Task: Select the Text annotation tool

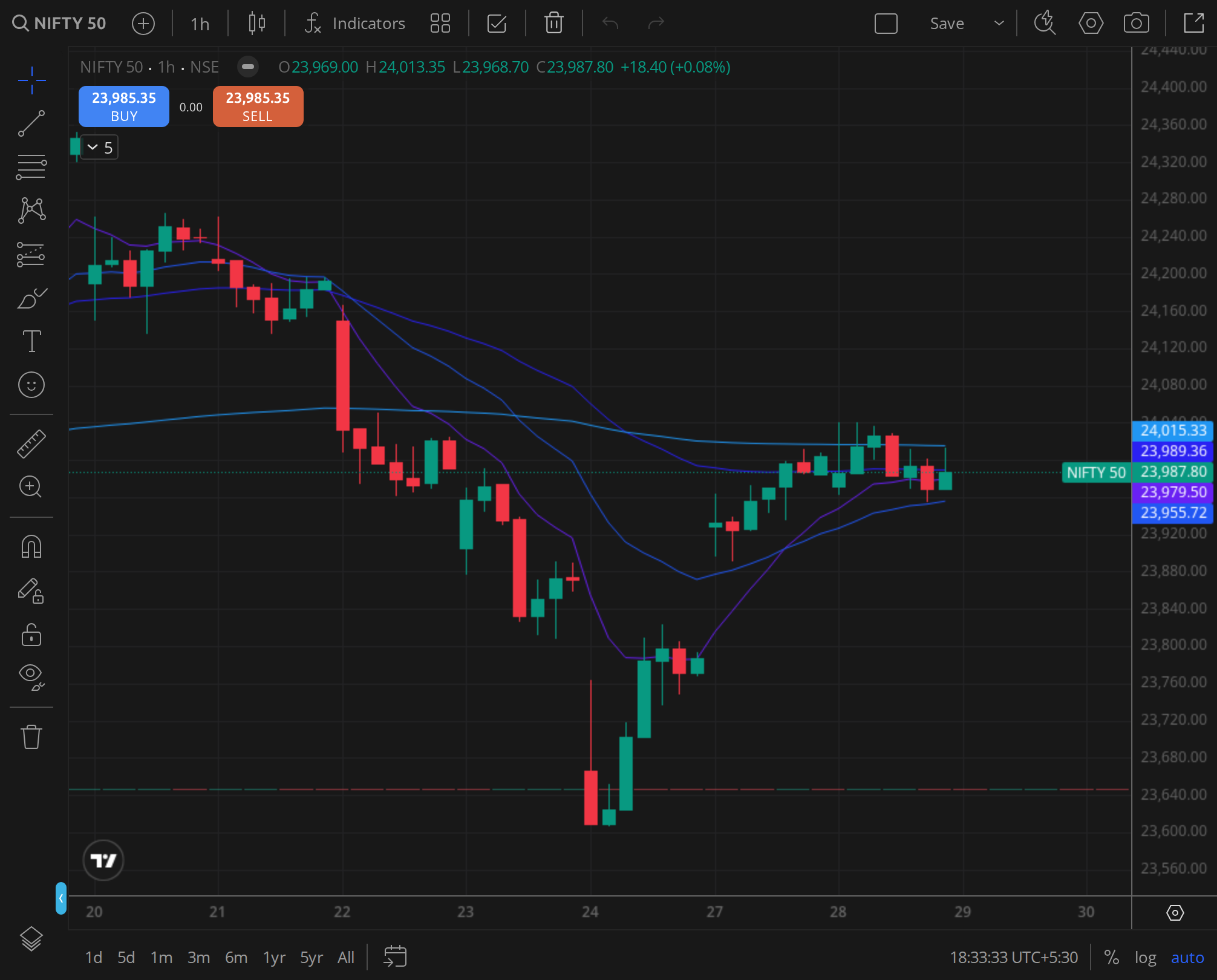Action: (31, 341)
